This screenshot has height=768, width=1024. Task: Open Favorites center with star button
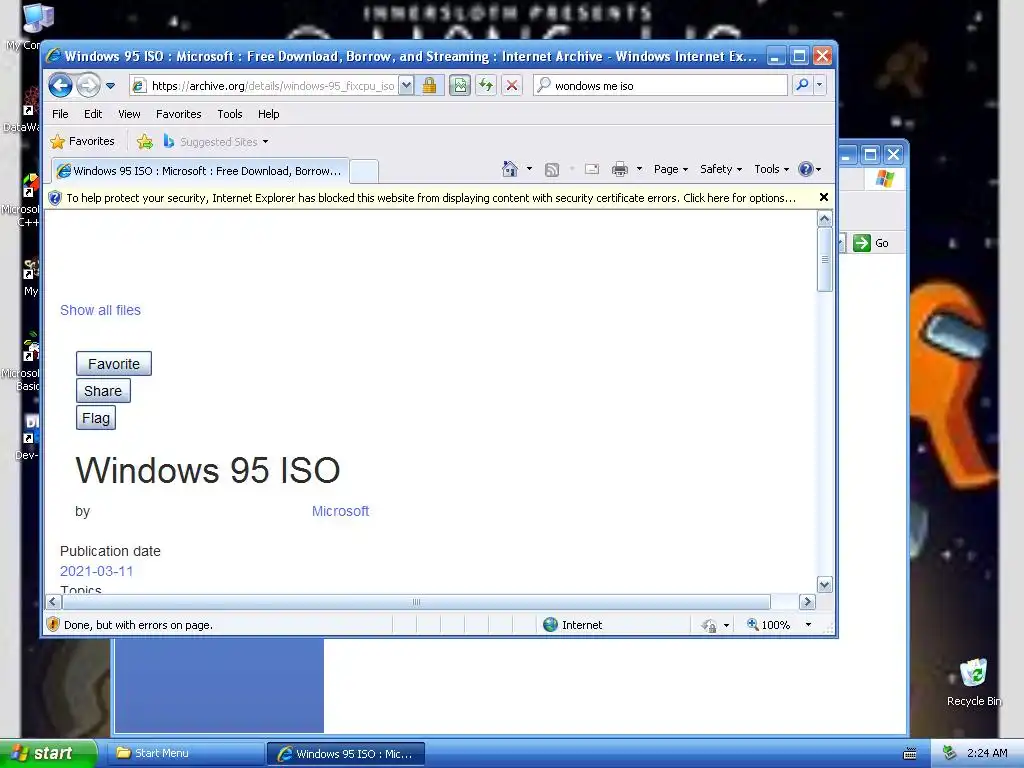(x=82, y=142)
